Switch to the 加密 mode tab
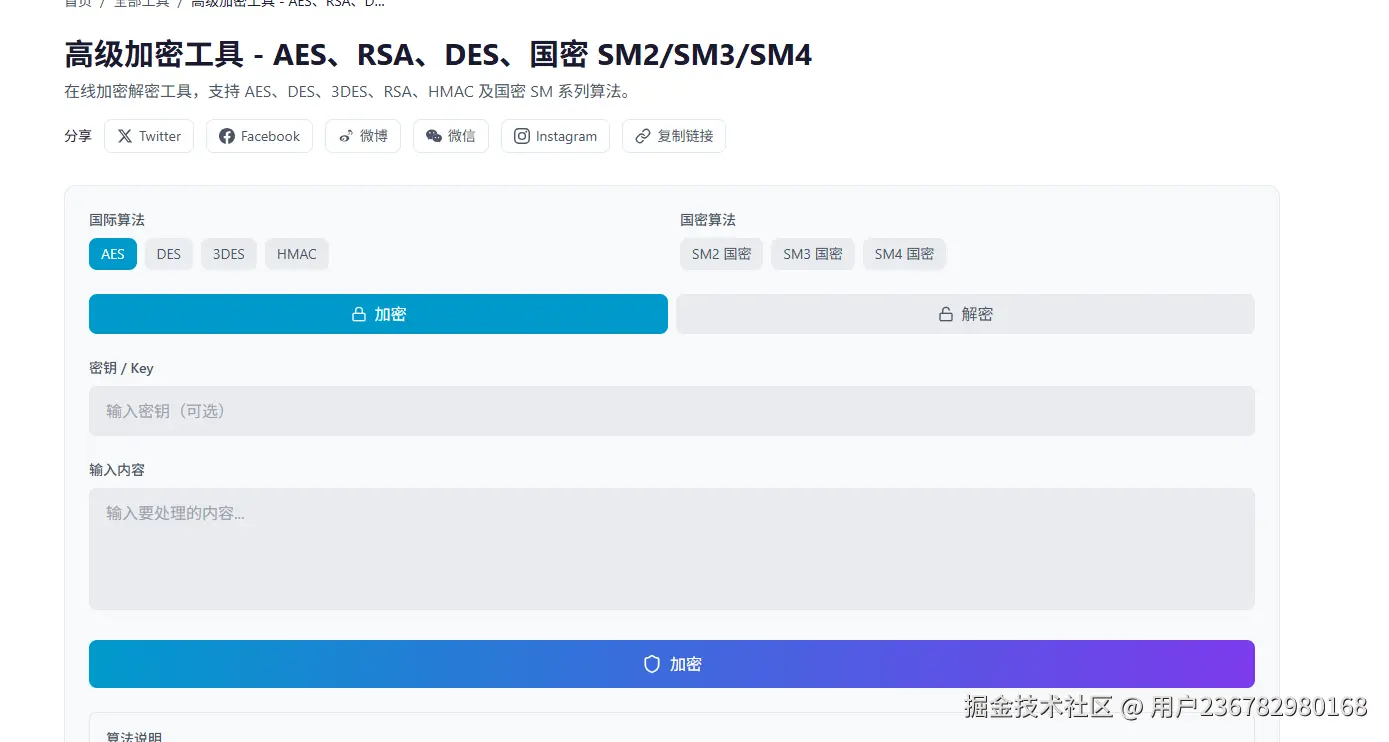 [x=378, y=314]
